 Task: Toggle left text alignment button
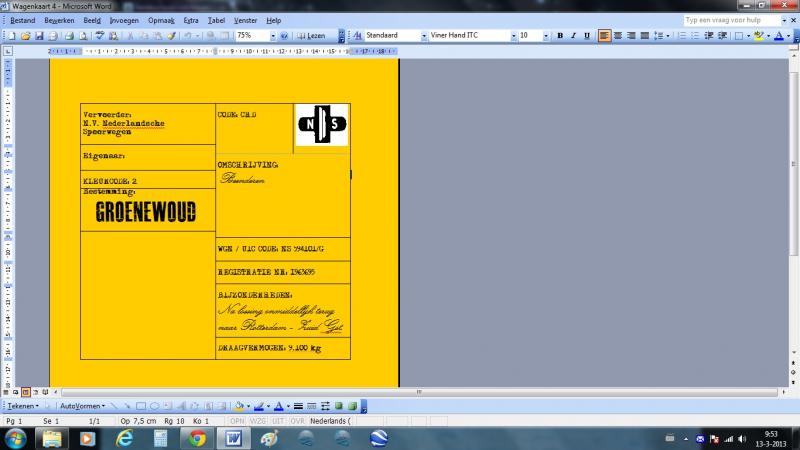[x=604, y=36]
